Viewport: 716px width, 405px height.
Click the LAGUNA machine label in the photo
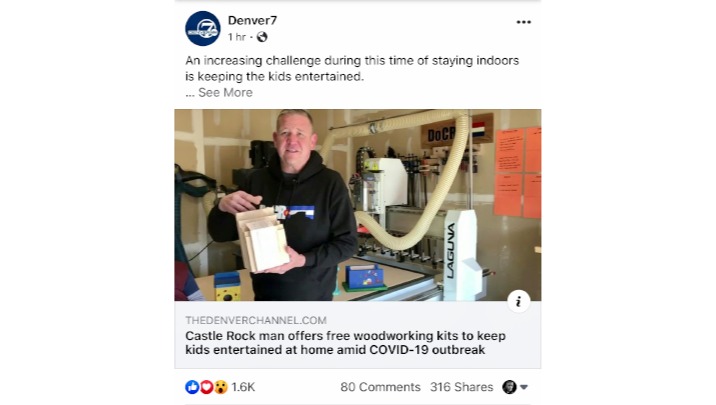pos(451,250)
